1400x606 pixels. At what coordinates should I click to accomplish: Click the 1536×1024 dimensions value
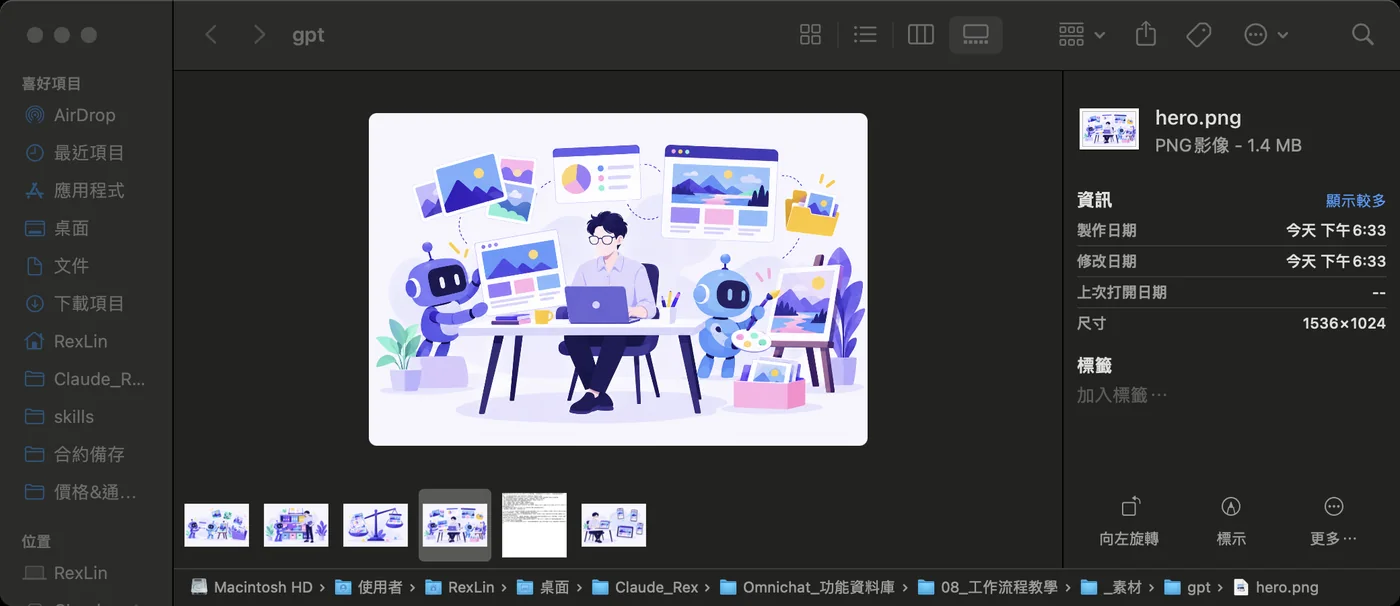click(x=1344, y=323)
